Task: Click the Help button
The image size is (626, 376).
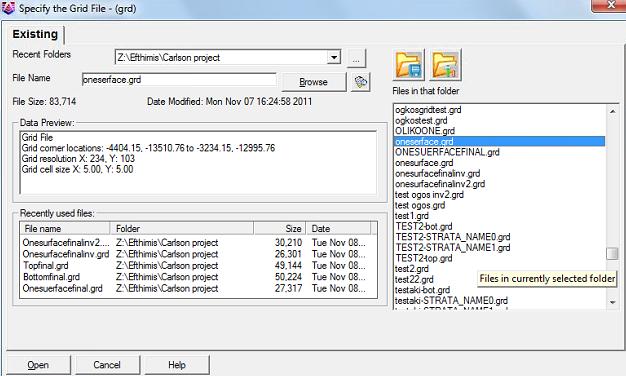Action: (176, 365)
